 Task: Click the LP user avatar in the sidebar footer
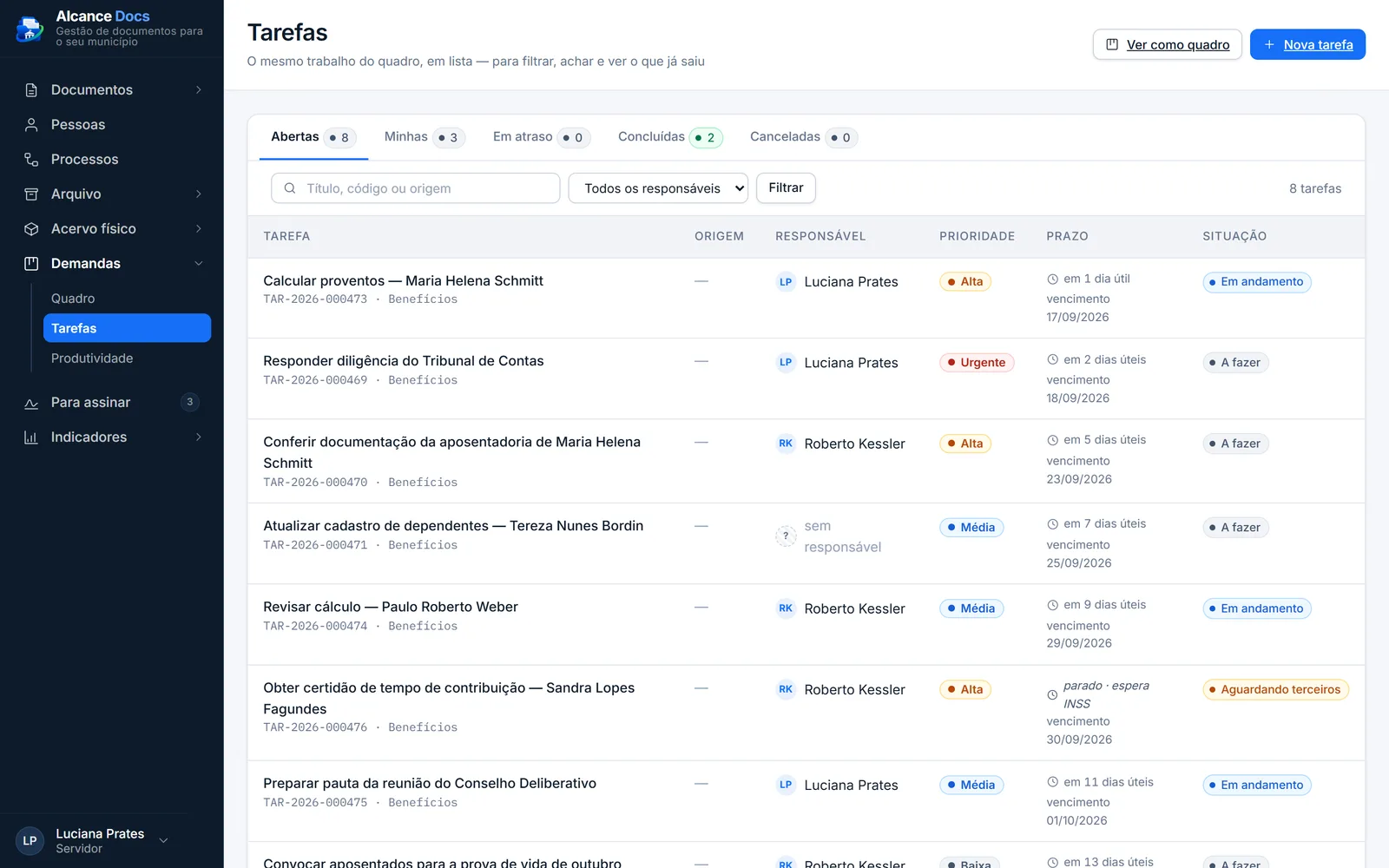(30, 840)
